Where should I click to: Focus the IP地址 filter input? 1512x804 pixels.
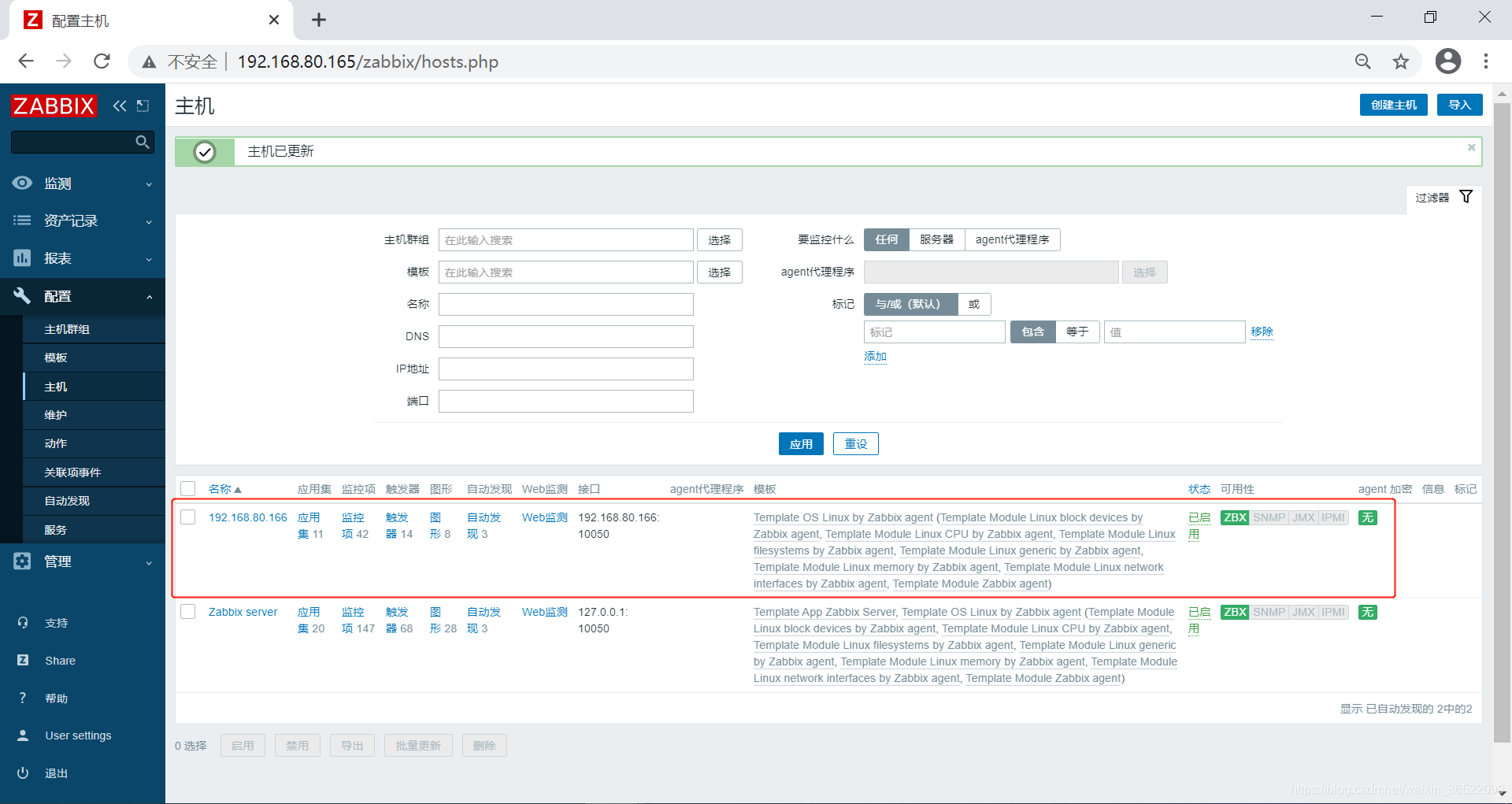(566, 369)
